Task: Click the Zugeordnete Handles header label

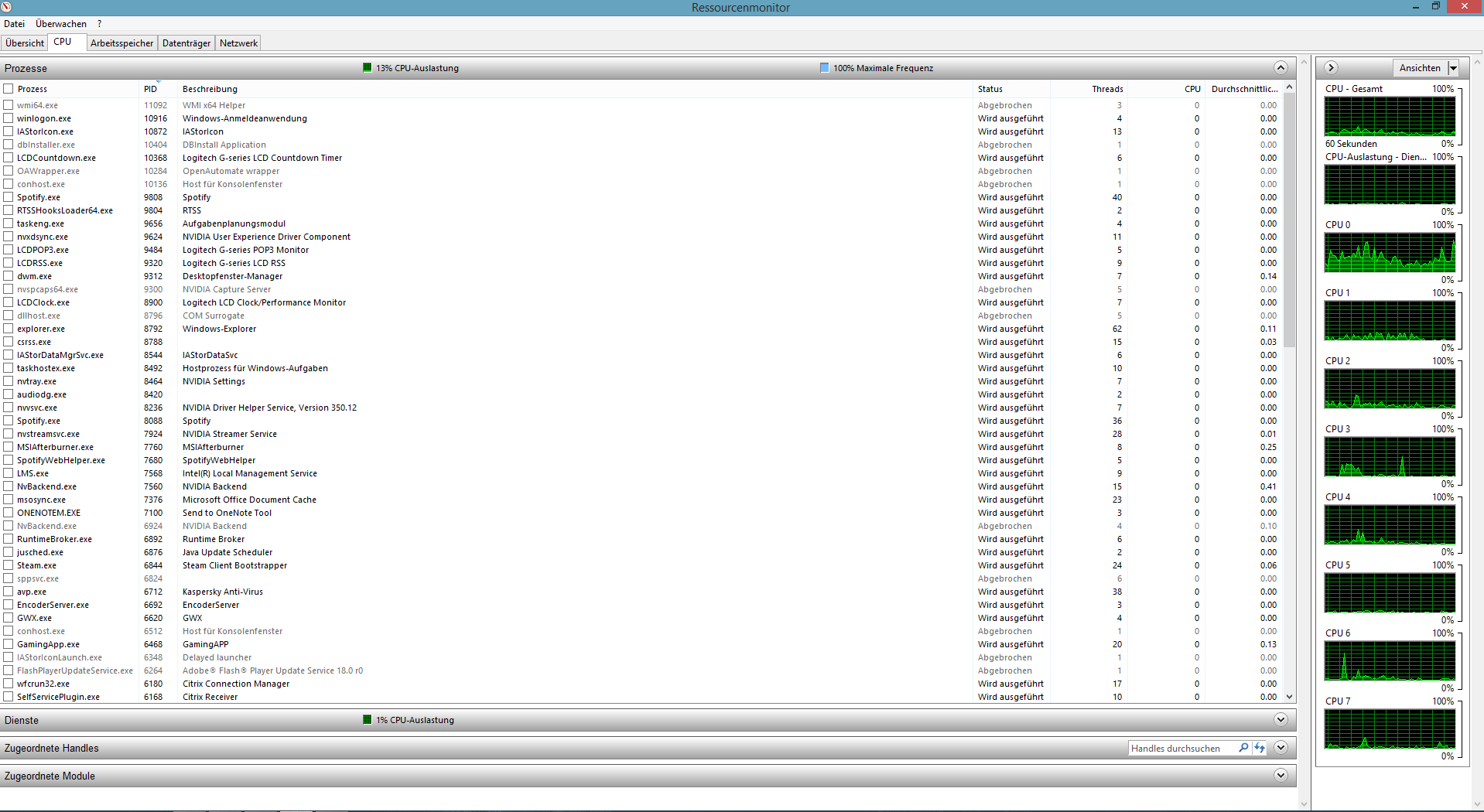Action: [x=51, y=748]
